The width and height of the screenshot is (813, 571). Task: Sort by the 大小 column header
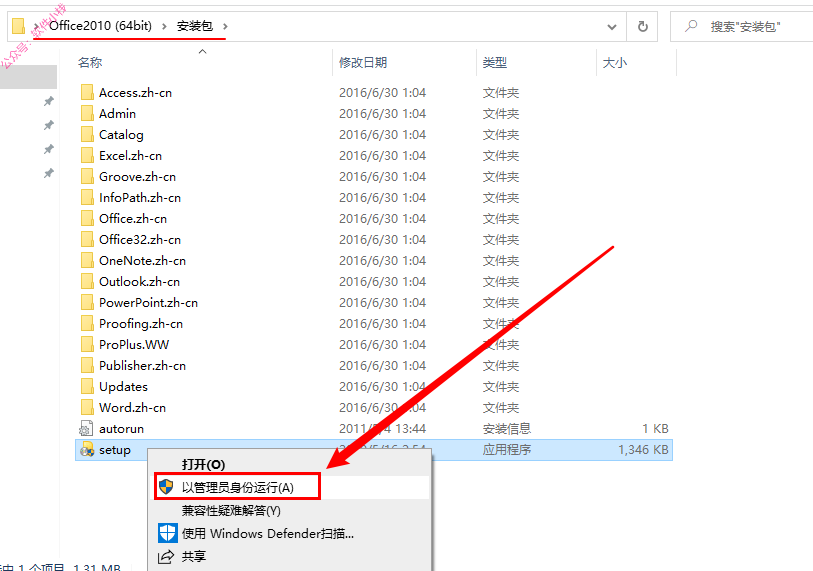(x=615, y=63)
